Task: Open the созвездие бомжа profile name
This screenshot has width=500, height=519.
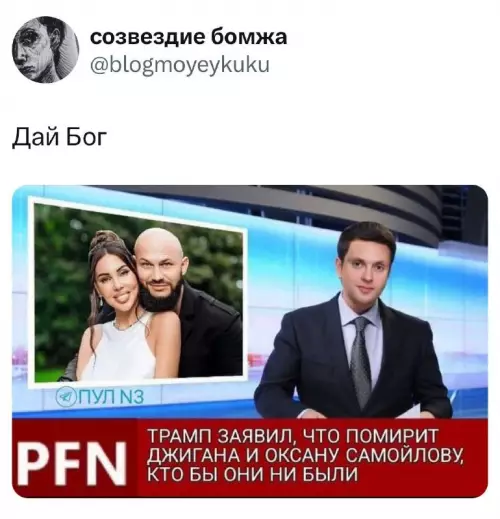Action: tap(188, 37)
